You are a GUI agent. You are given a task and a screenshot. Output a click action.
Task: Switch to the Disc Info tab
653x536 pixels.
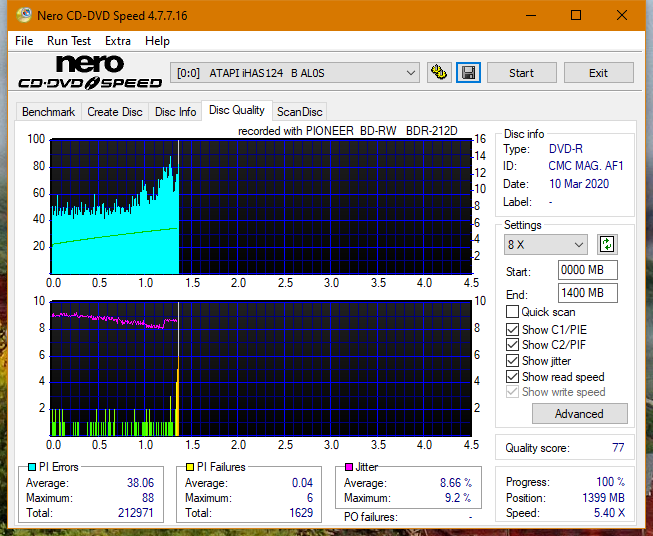[x=175, y=112]
